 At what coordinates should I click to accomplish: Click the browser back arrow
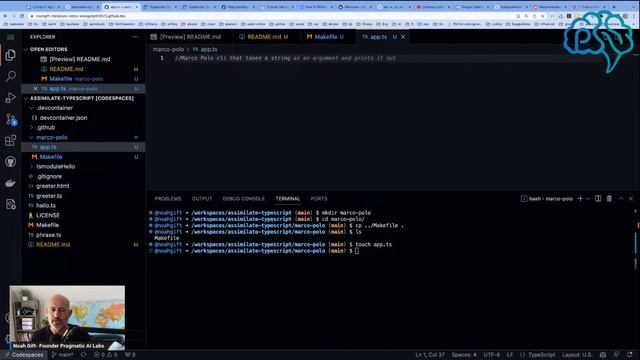6,16
